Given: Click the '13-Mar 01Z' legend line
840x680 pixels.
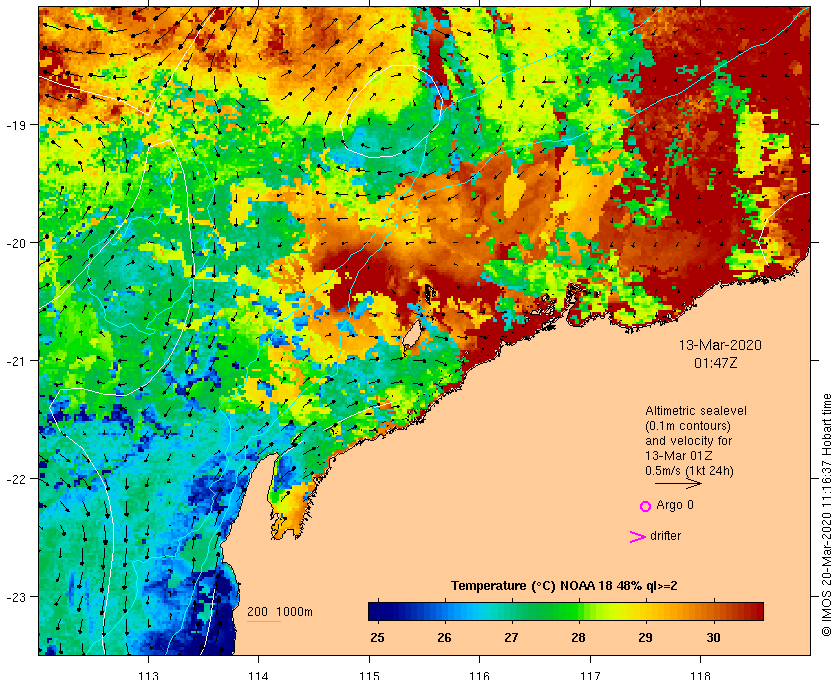Looking at the screenshot, I should coord(679,456).
